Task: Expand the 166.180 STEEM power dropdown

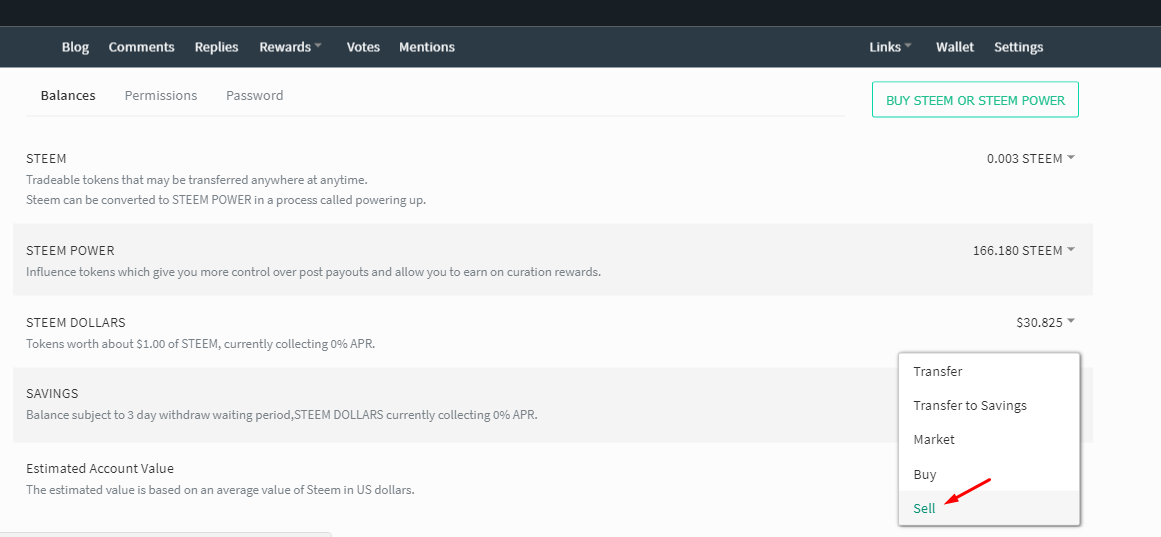Action: coord(1024,250)
